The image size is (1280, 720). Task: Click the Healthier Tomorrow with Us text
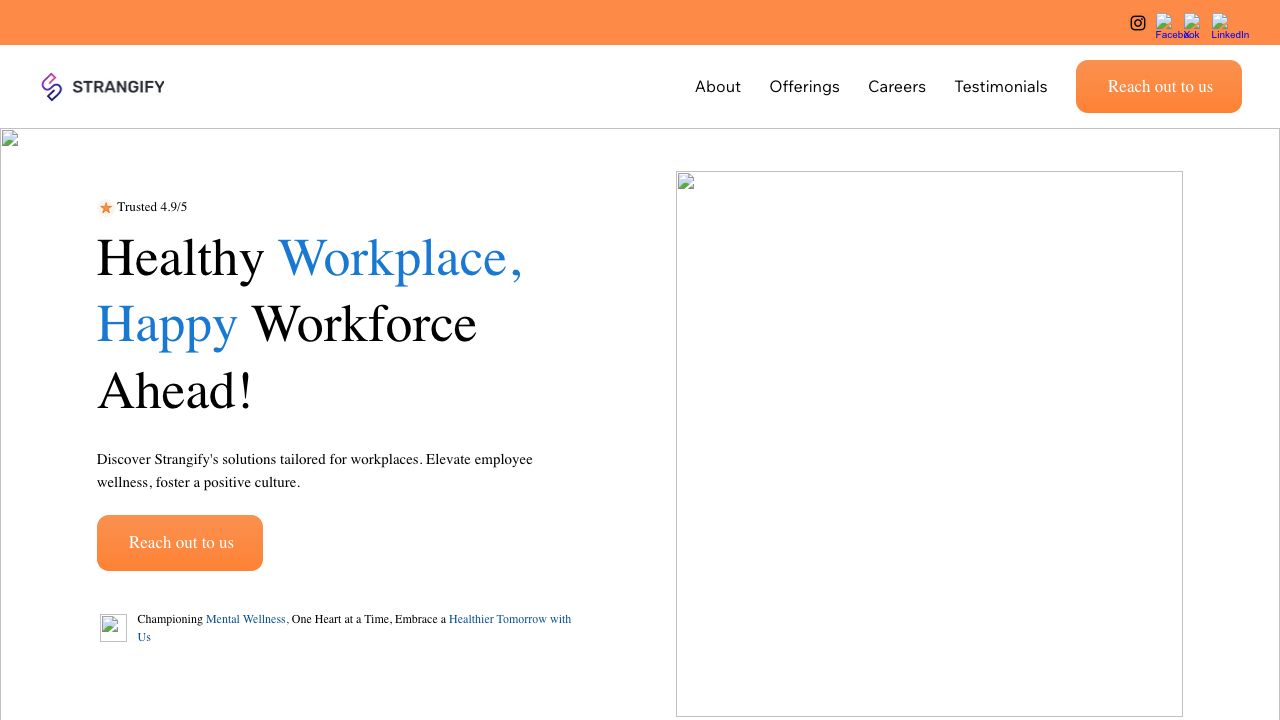509,620
